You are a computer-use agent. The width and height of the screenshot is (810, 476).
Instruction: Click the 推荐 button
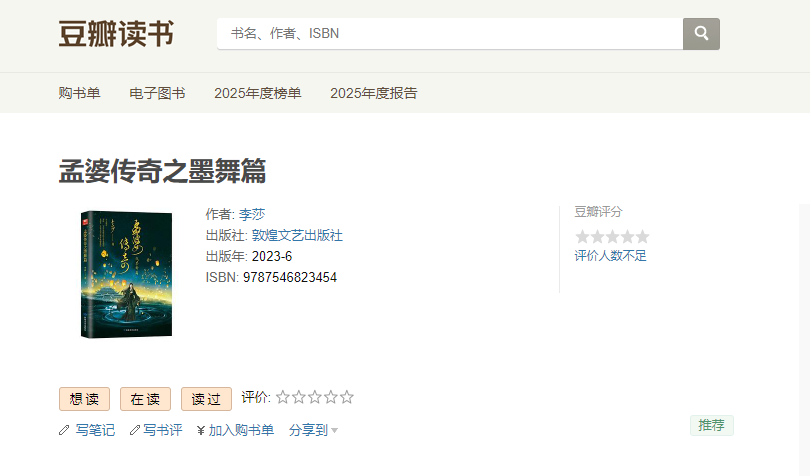tap(711, 425)
